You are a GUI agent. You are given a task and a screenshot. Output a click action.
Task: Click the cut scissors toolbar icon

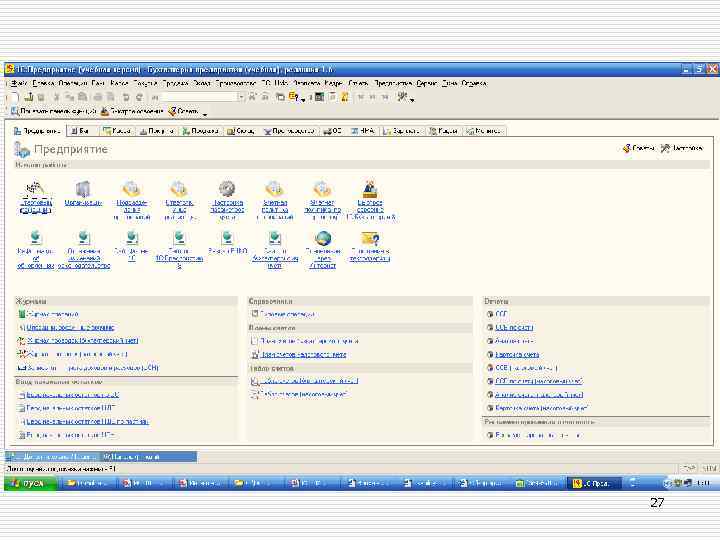click(x=56, y=97)
